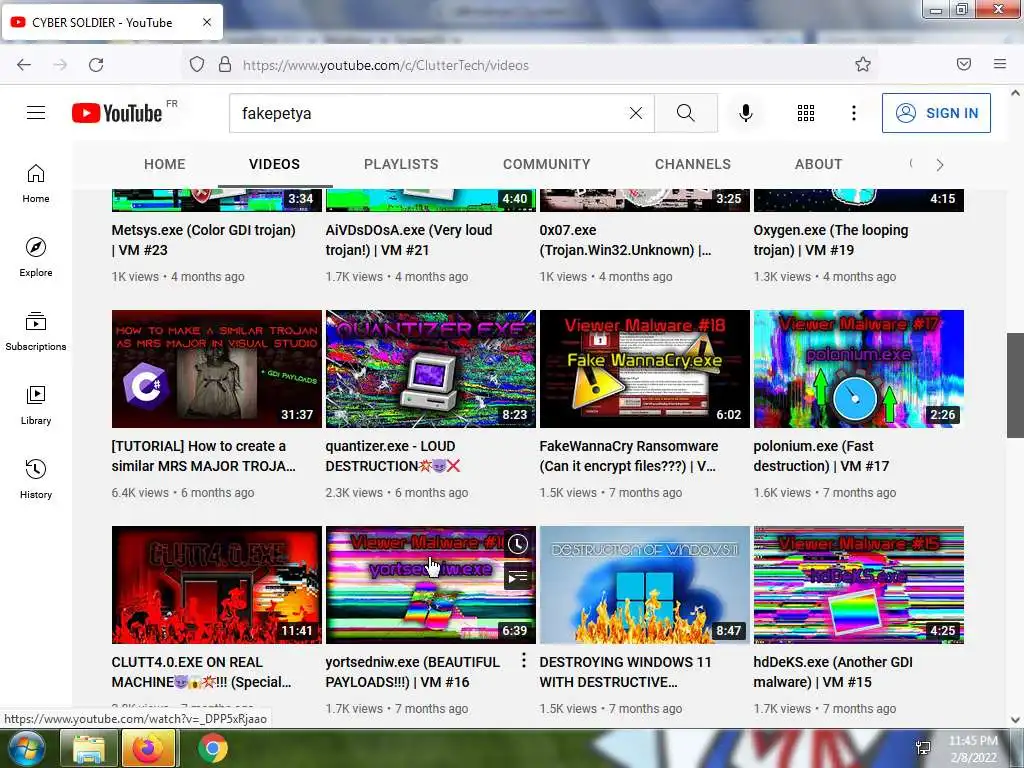Clear the search box with the X
1024x768 pixels.
tap(635, 113)
